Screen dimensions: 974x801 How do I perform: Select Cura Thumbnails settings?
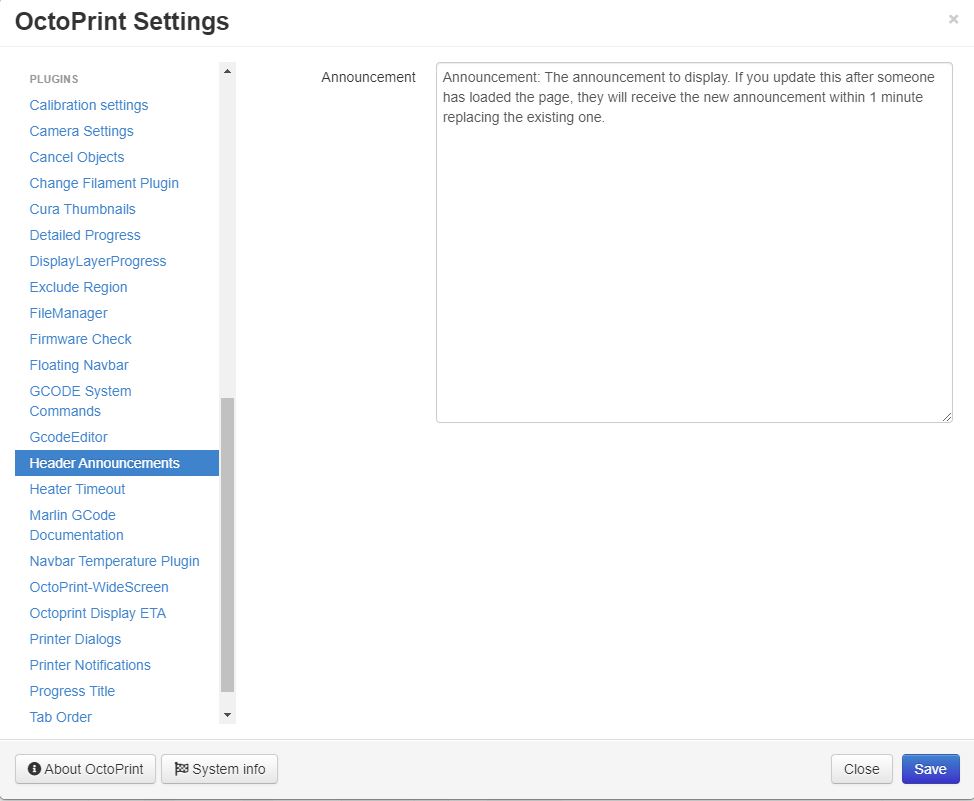tap(82, 209)
